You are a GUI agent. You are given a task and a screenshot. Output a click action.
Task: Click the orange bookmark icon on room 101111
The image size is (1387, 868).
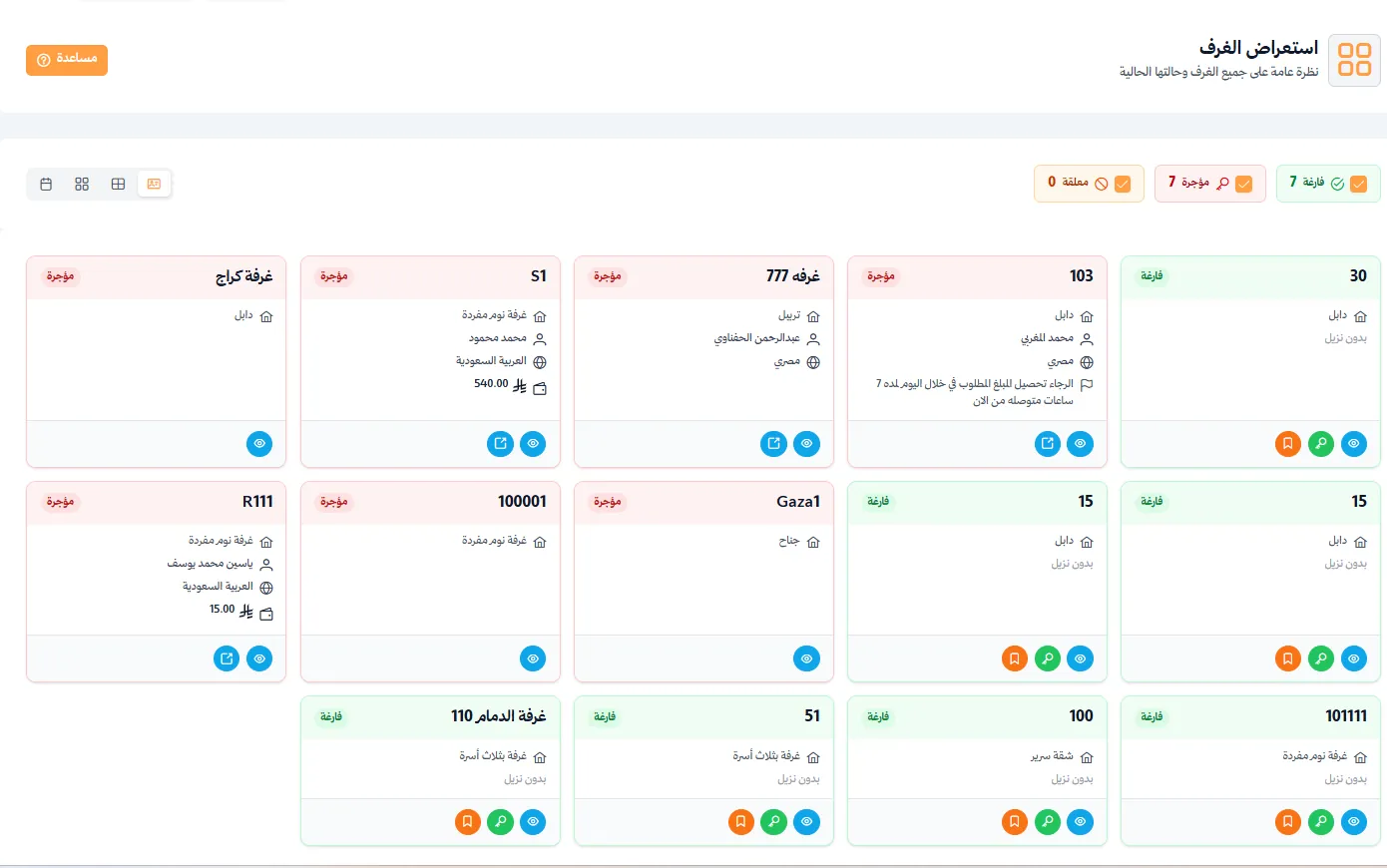(1288, 822)
